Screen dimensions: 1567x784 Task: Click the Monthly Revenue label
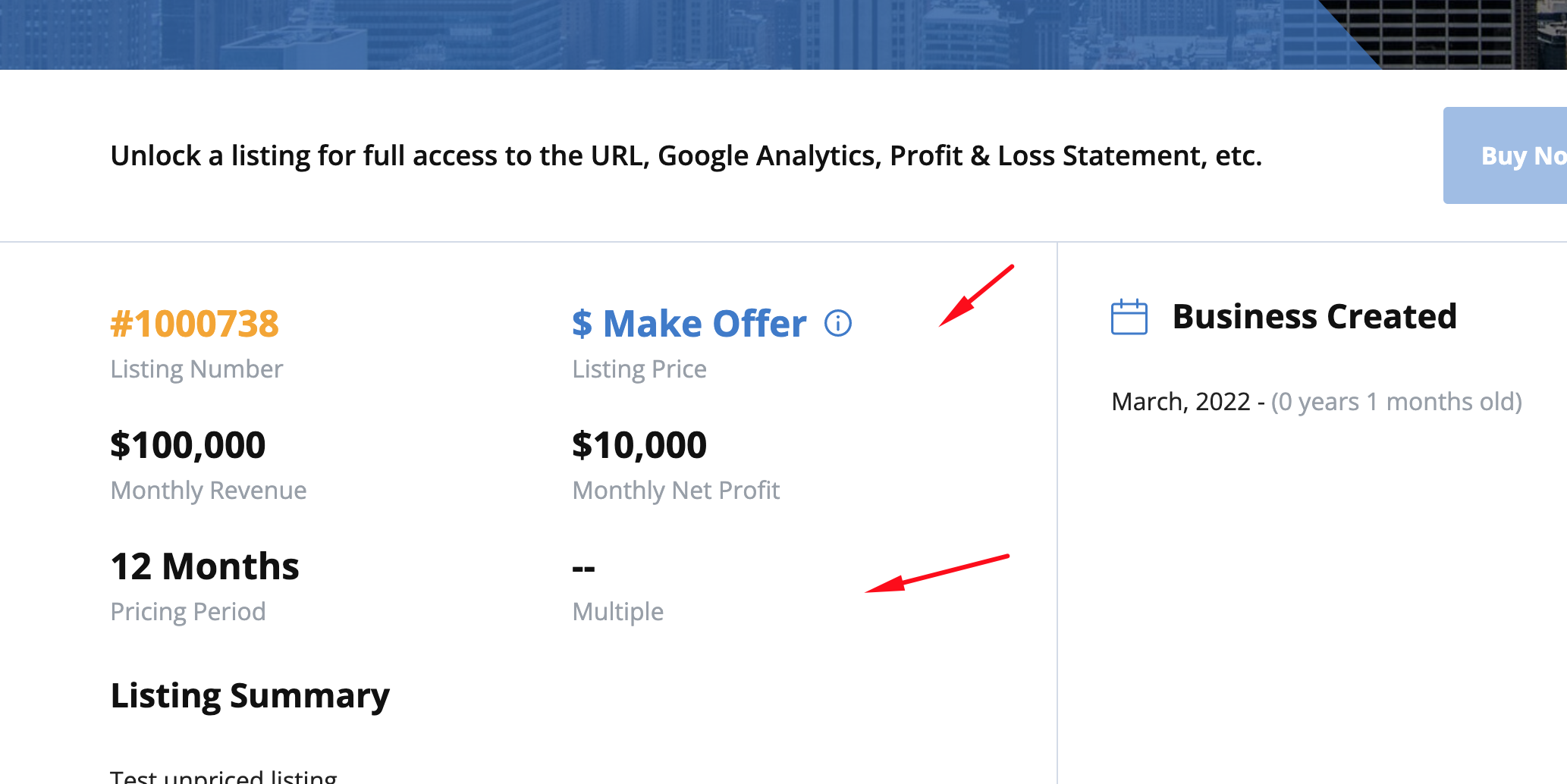coord(209,491)
